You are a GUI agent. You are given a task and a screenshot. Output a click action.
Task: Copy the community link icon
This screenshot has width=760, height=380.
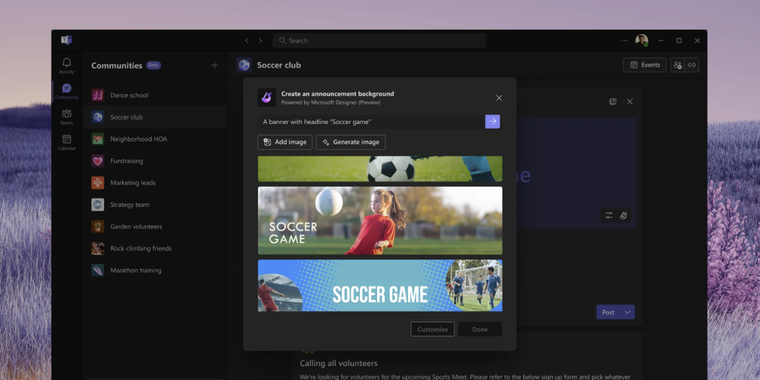[x=692, y=65]
